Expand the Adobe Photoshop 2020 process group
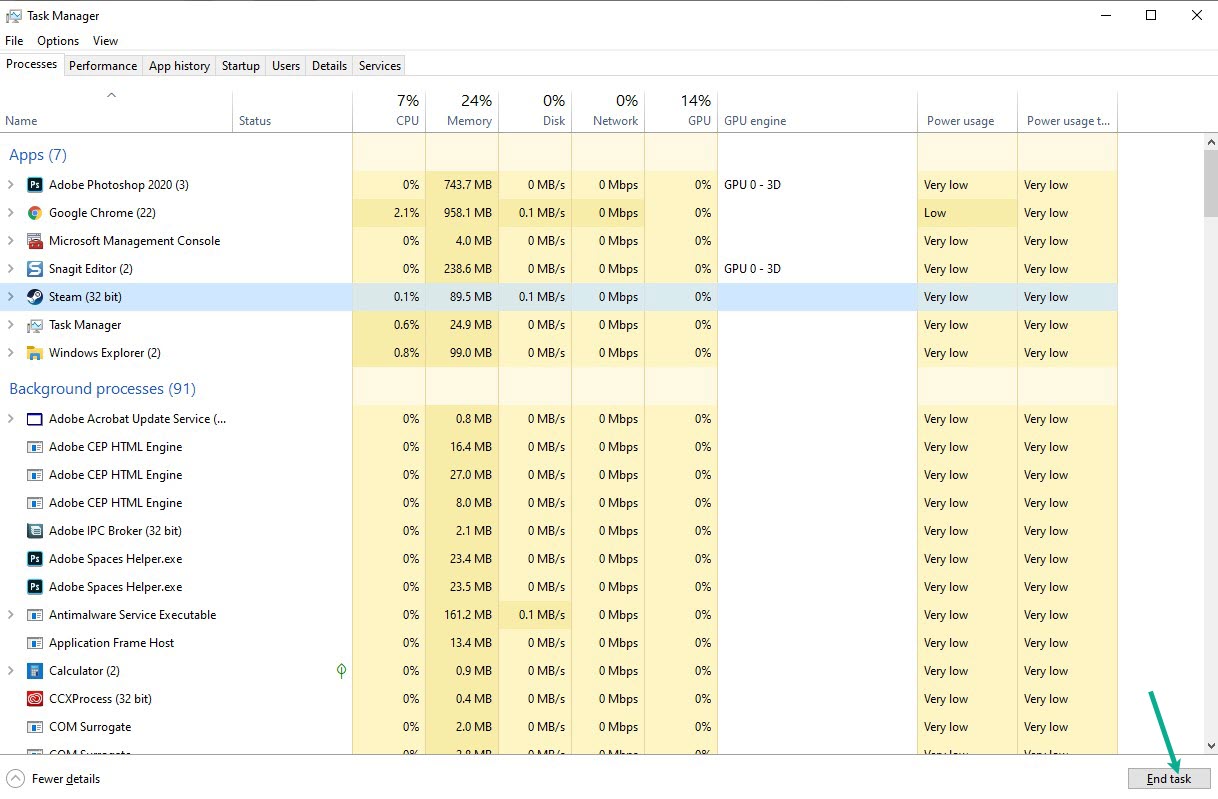 pos(11,185)
